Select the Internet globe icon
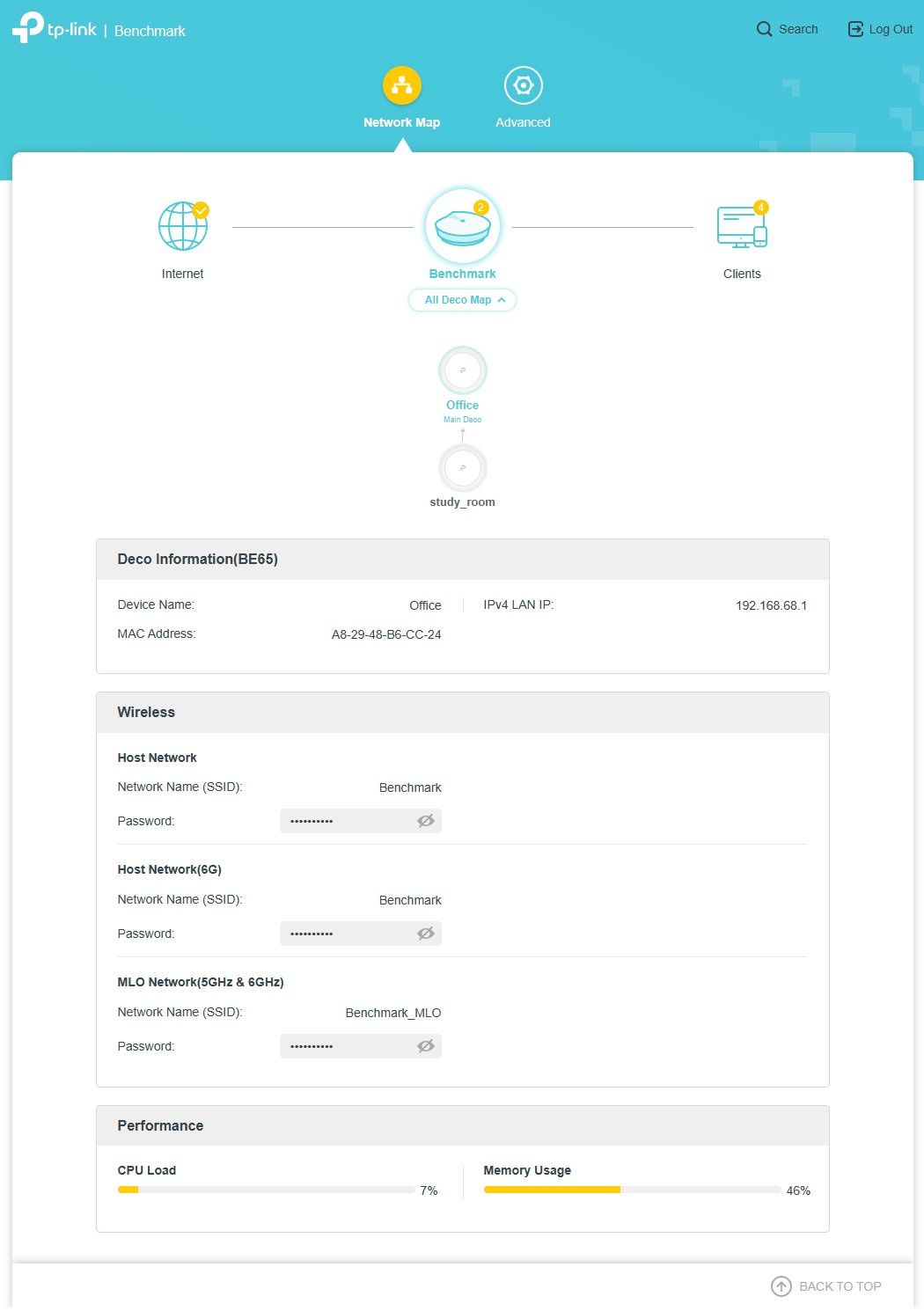924x1311 pixels. point(183,226)
